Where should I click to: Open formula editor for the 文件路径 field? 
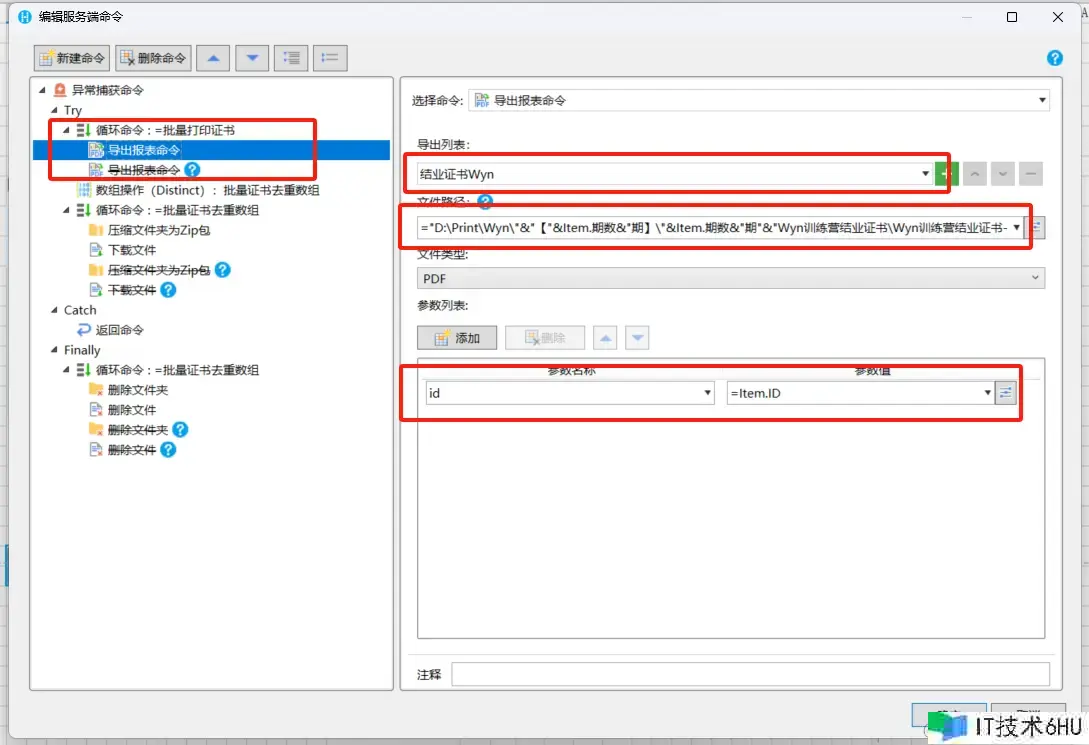[x=1035, y=228]
